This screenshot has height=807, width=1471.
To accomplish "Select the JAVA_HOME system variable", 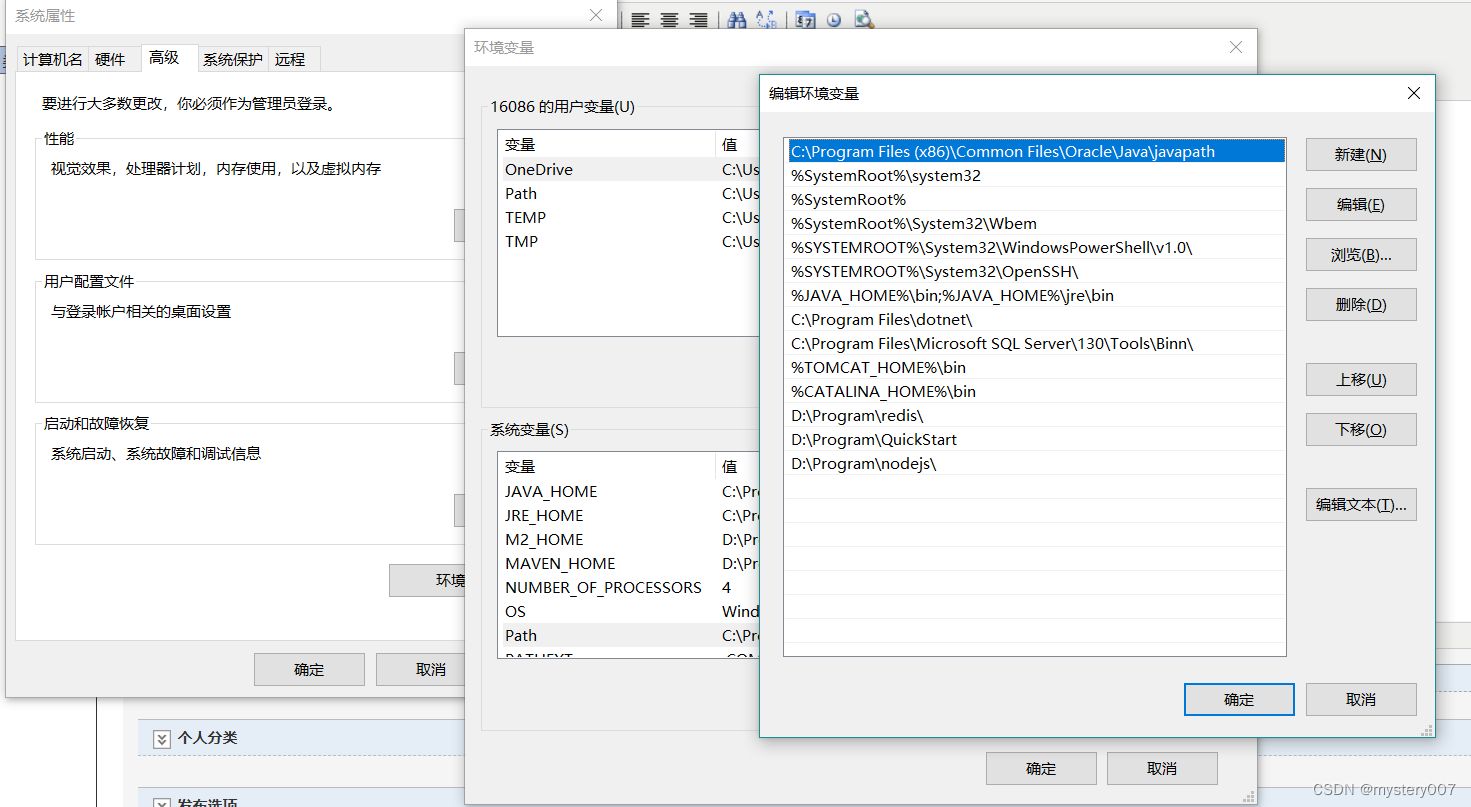I will (629, 491).
